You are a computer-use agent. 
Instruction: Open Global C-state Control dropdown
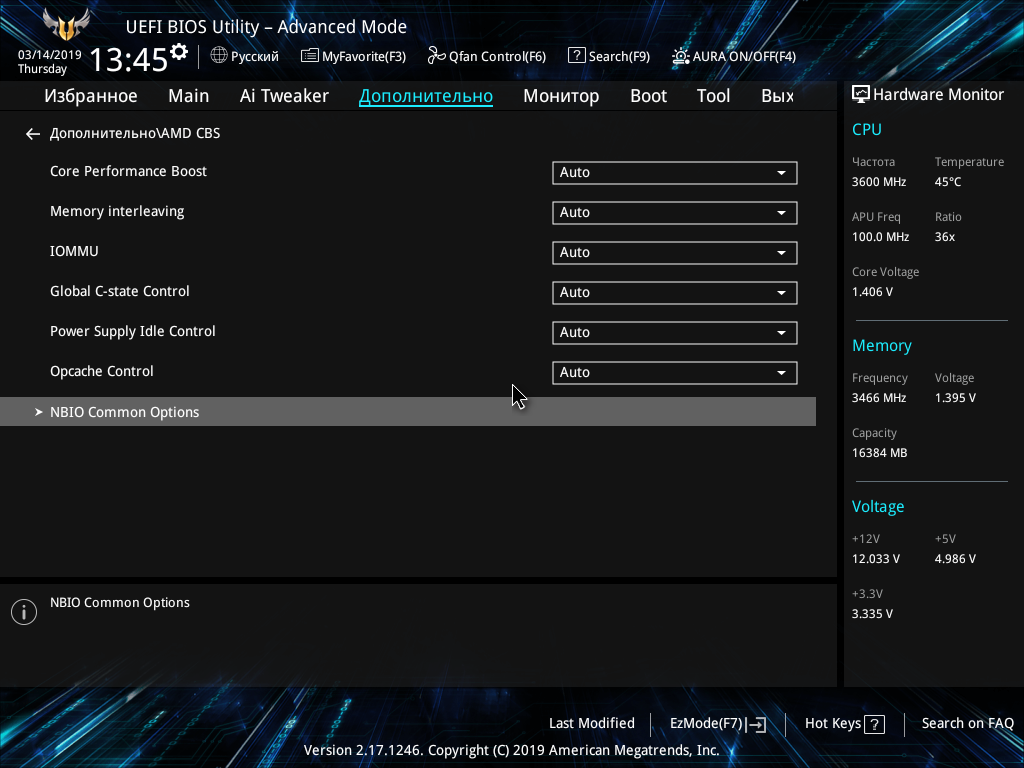[675, 292]
